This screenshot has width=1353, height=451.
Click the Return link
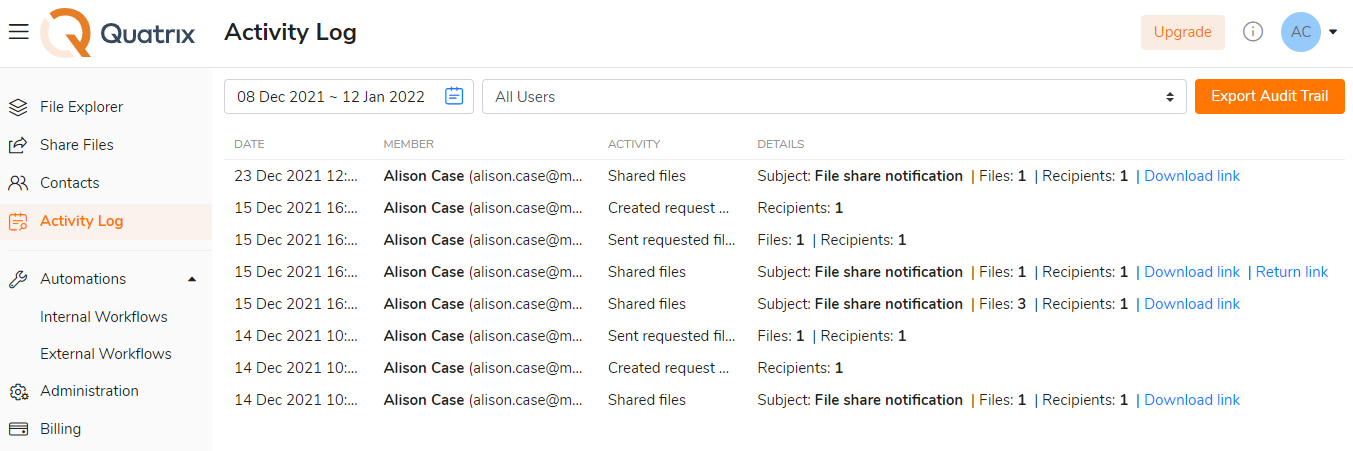pos(1291,272)
